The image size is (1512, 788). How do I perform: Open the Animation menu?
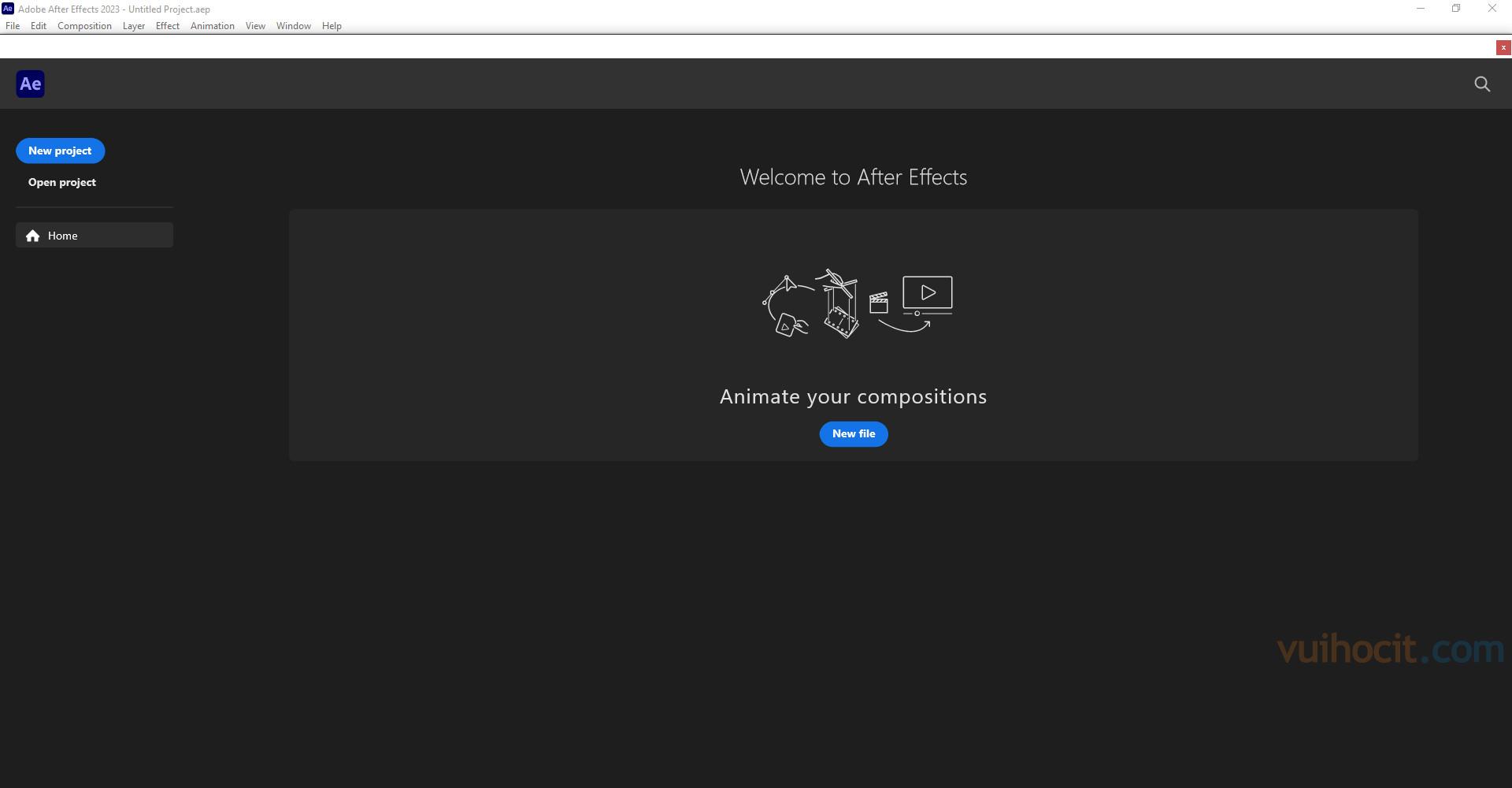pyautogui.click(x=213, y=26)
